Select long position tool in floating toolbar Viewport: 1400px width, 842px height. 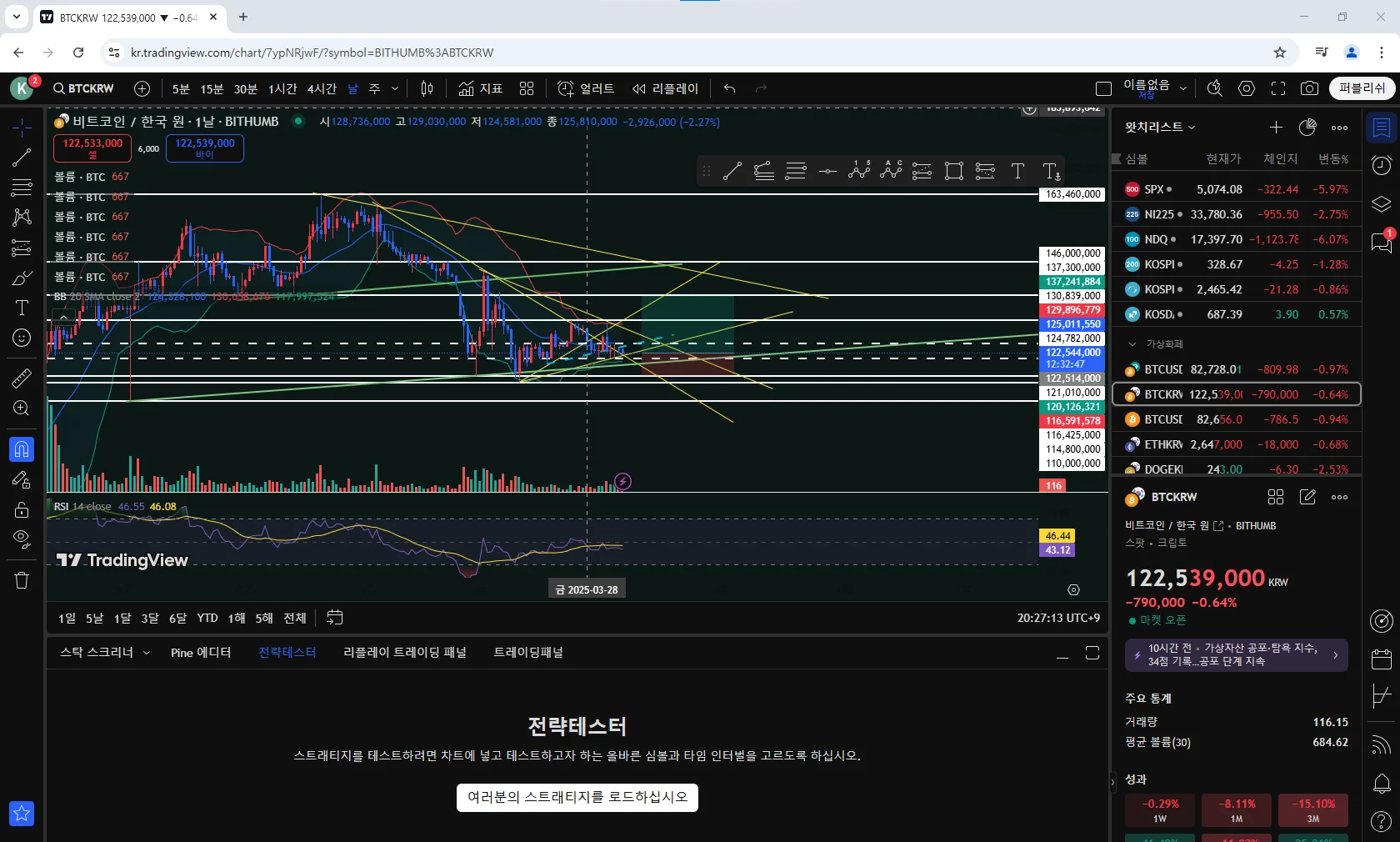pyautogui.click(x=922, y=172)
